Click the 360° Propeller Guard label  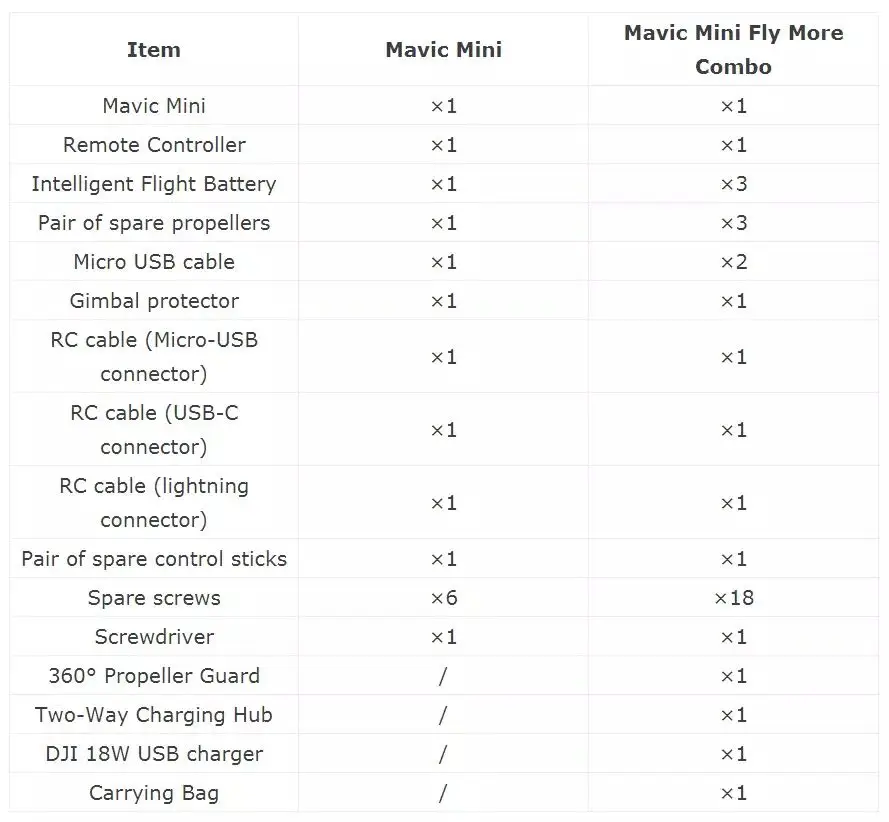point(154,676)
